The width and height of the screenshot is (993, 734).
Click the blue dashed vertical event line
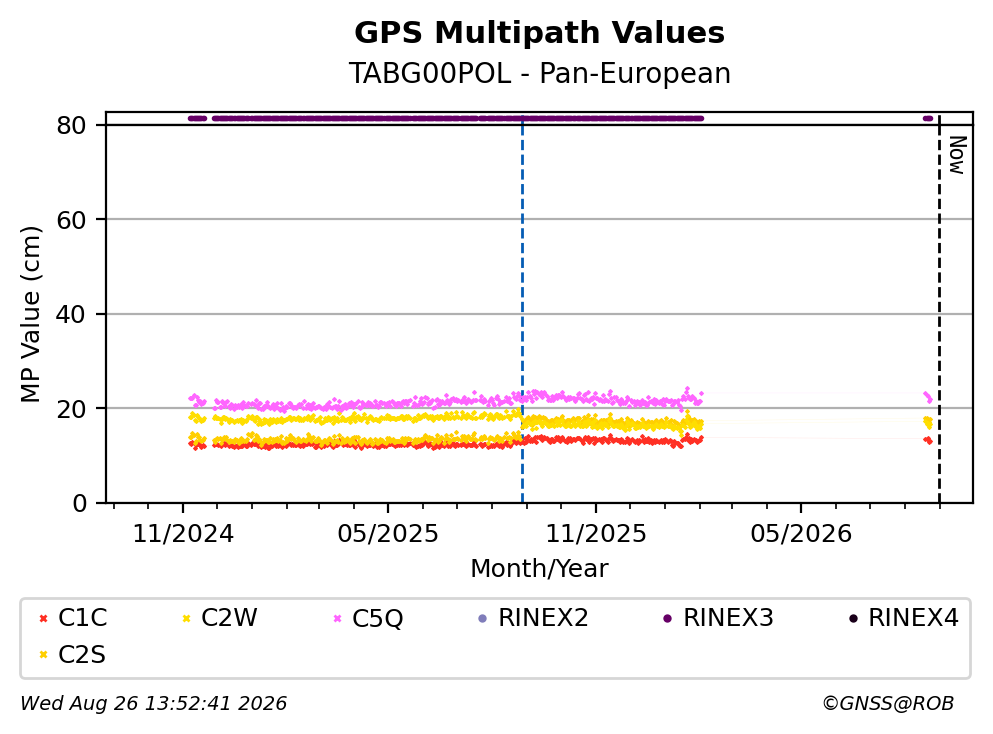(x=522, y=308)
